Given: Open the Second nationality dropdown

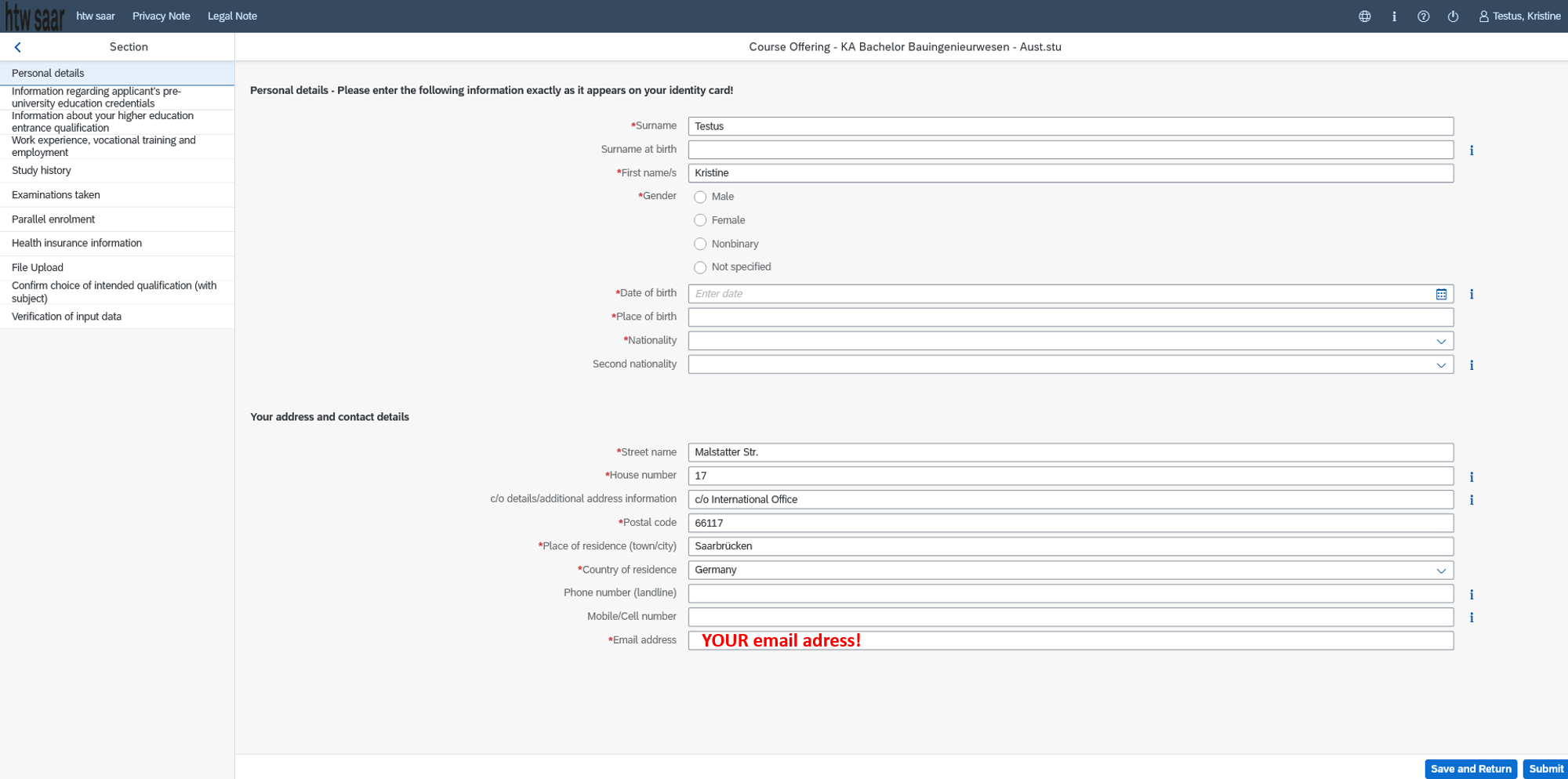Looking at the screenshot, I should pyautogui.click(x=1441, y=365).
